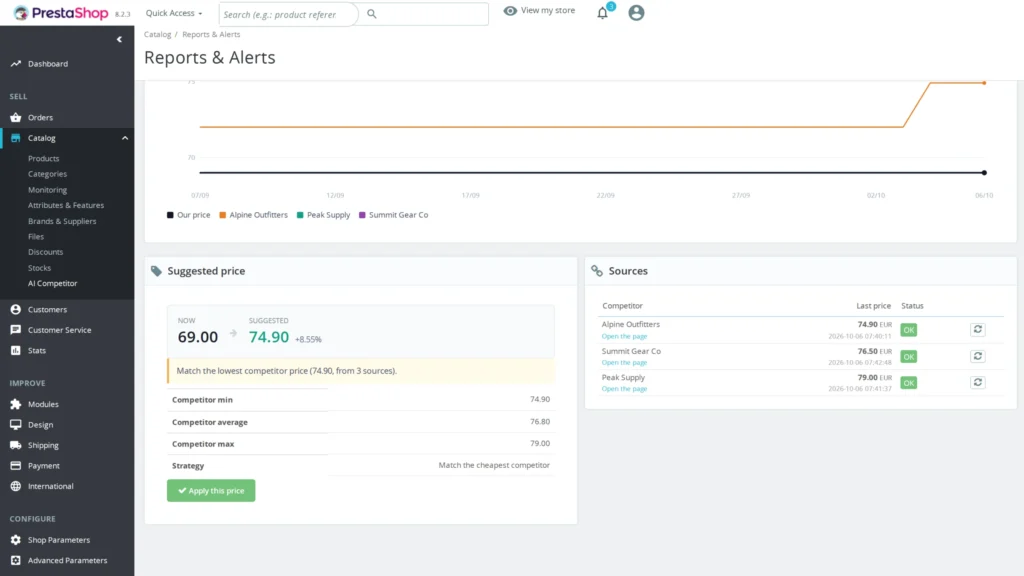The width and height of the screenshot is (1024, 576).
Task: Refresh the Alpine Outfitters source
Action: point(978,330)
